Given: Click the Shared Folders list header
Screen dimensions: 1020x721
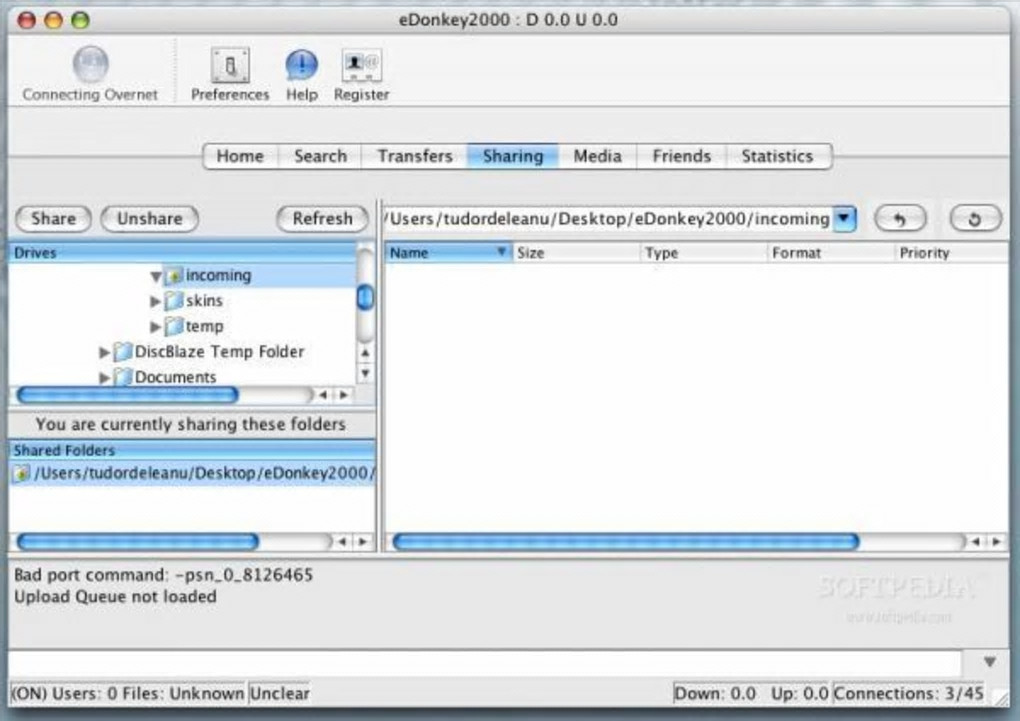Looking at the screenshot, I should tap(192, 450).
